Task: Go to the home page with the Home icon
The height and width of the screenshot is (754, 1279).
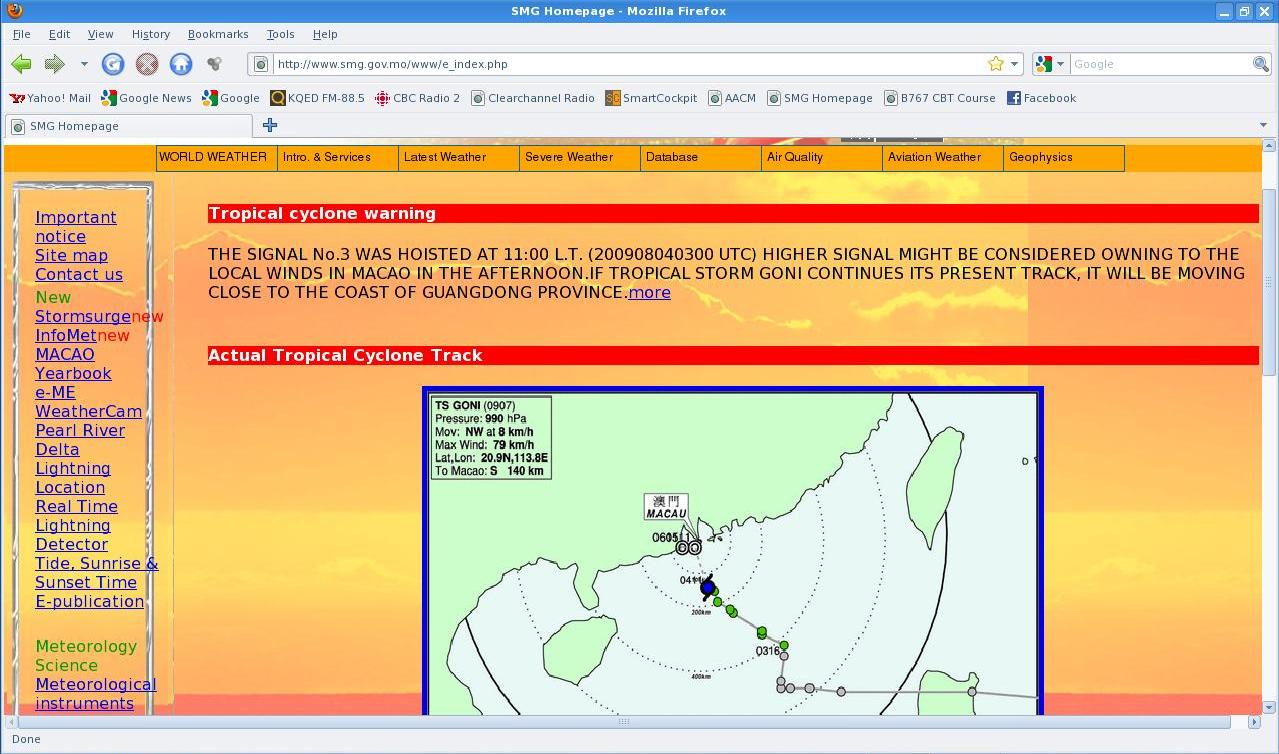Action: [x=181, y=64]
